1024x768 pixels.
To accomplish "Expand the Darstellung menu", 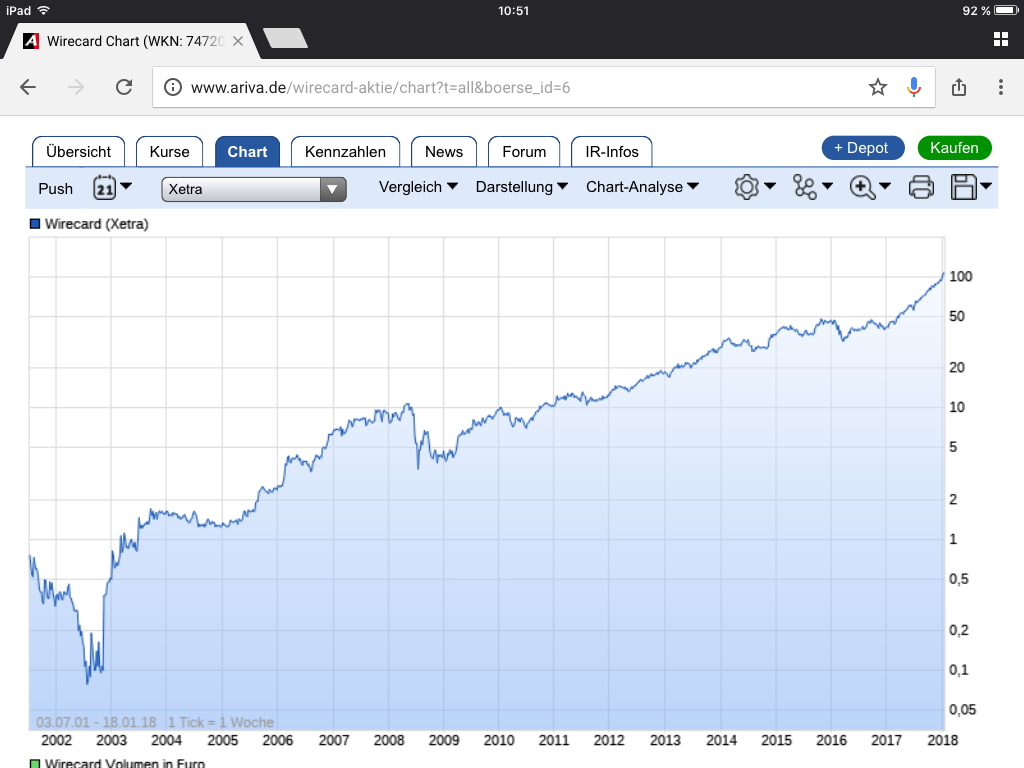I will click(521, 187).
